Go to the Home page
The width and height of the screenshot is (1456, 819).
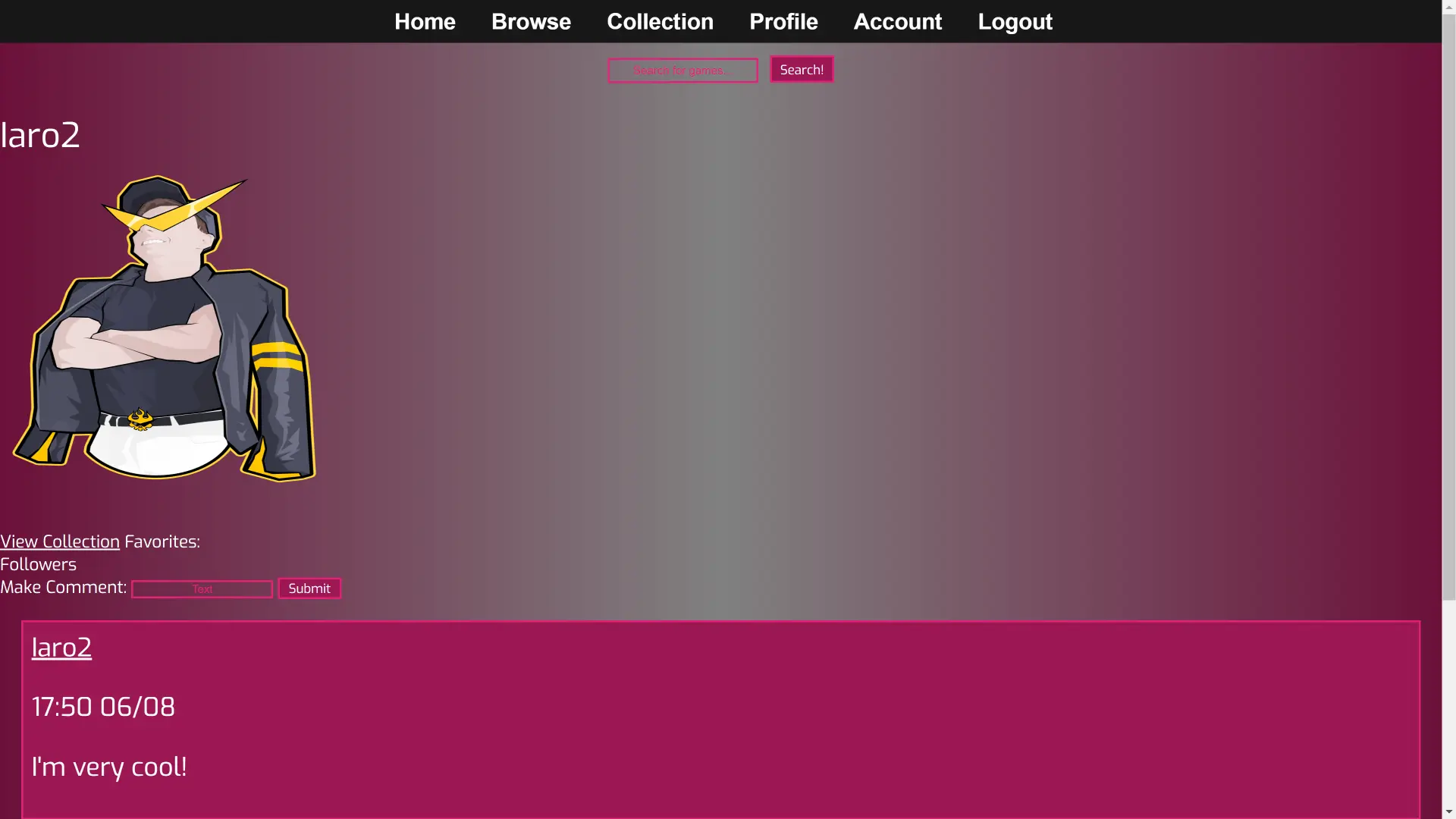(x=425, y=21)
